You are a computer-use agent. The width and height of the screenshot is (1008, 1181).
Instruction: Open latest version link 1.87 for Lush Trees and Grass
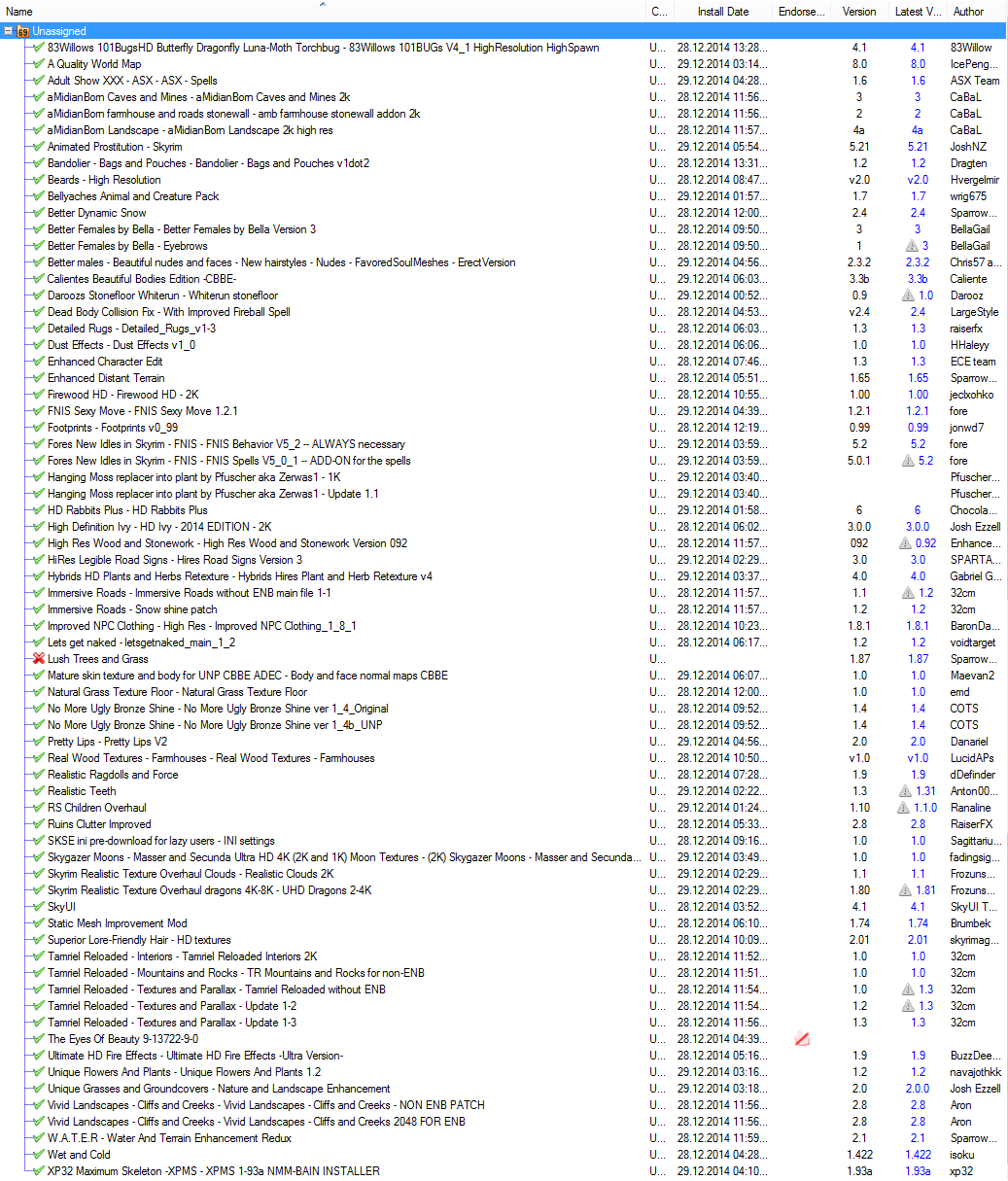pos(918,659)
